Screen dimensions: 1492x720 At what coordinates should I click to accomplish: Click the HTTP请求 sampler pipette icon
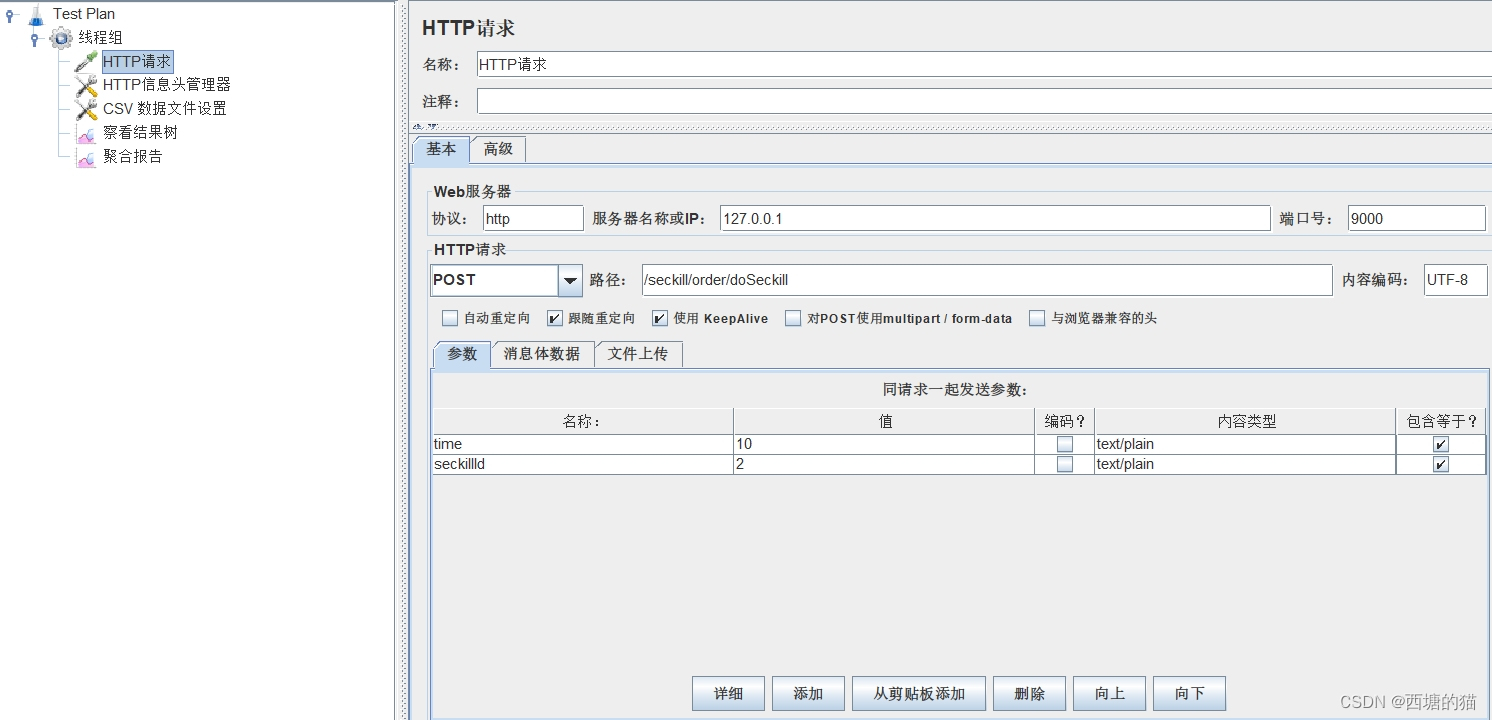point(86,62)
